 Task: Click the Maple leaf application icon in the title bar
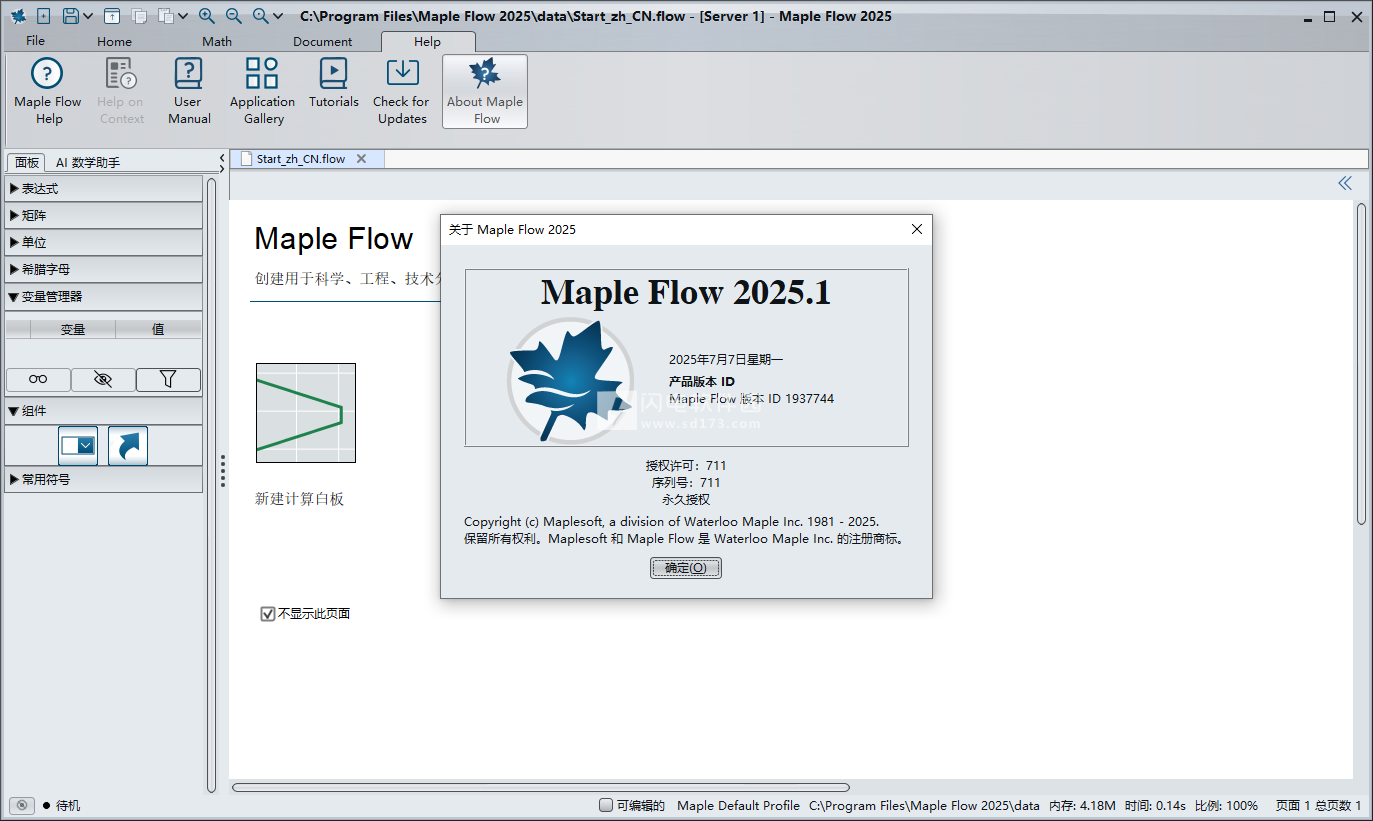tap(18, 16)
